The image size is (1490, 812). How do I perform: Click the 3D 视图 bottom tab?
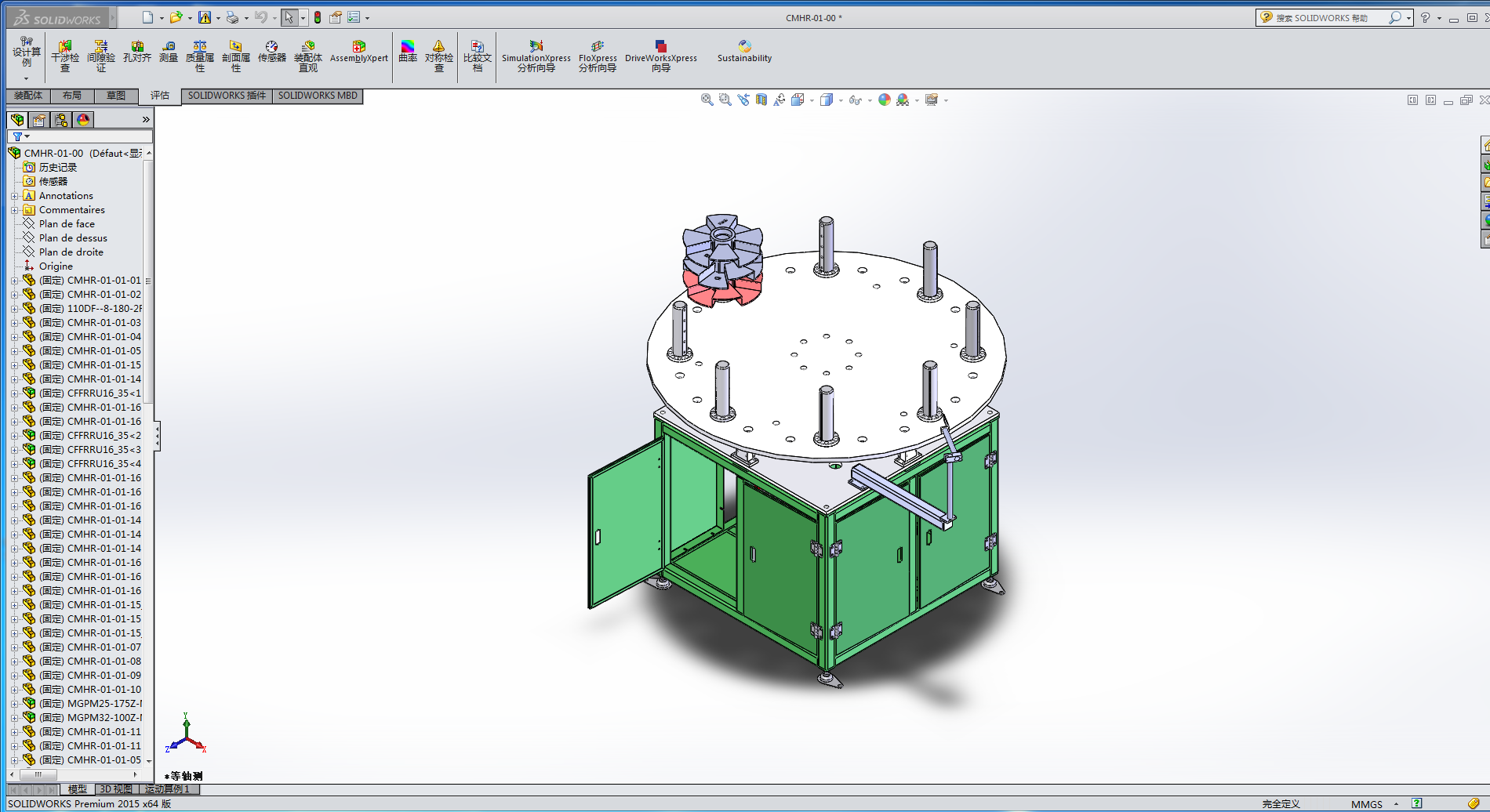pos(116,789)
